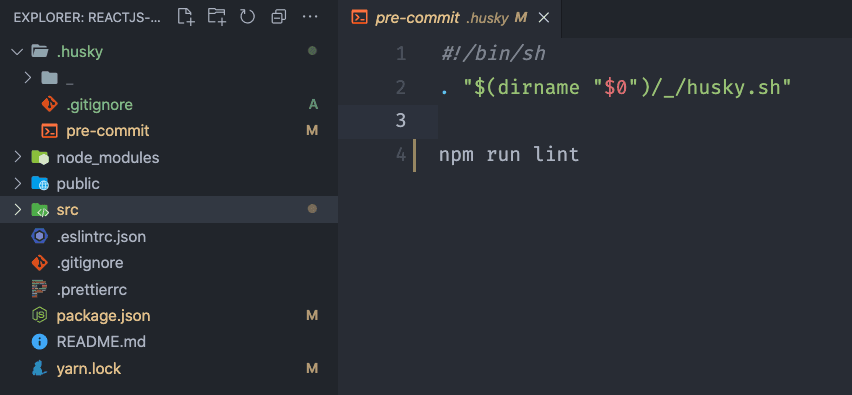Open the pre-commit file in tree
The image size is (852, 395).
[108, 131]
